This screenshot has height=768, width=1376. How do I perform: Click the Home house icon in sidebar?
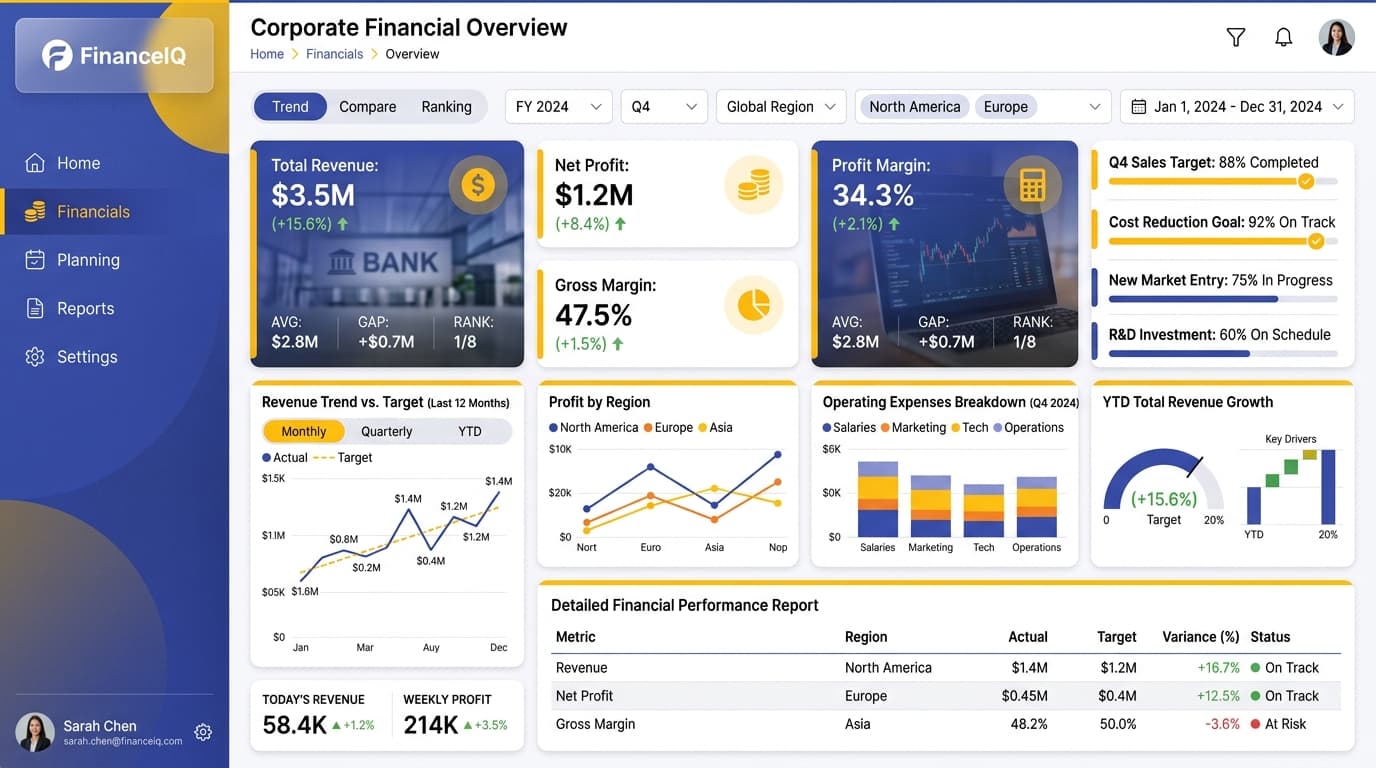[x=35, y=163]
